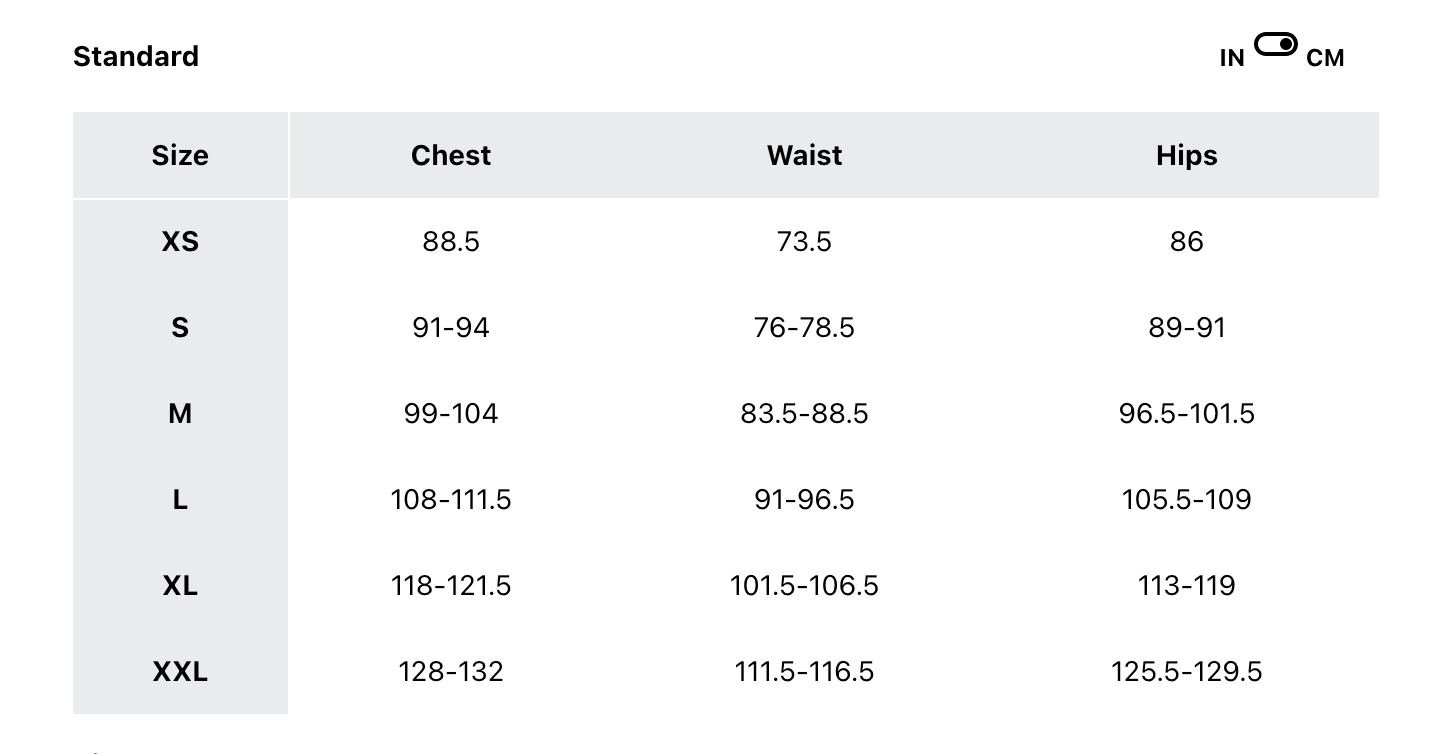
Task: Choose the M size row label
Action: (180, 413)
